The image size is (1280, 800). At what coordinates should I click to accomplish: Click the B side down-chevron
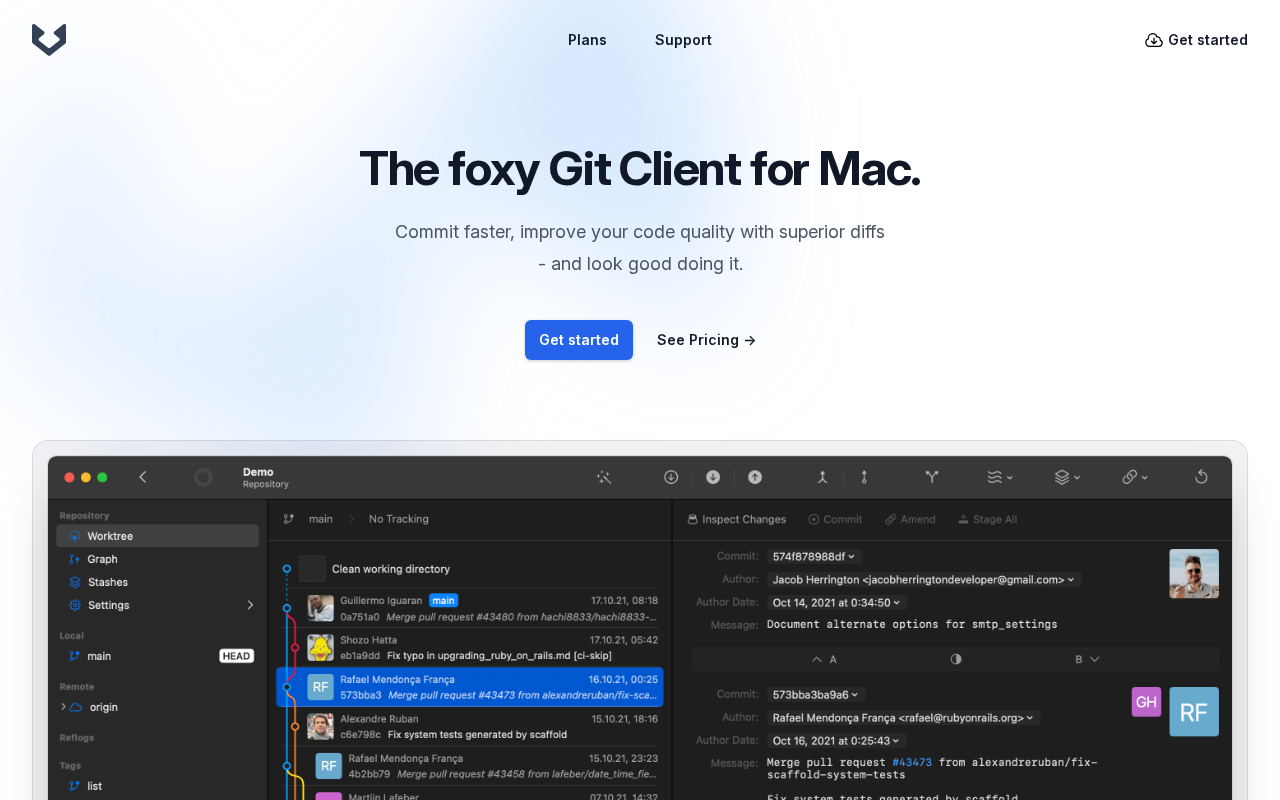1095,659
